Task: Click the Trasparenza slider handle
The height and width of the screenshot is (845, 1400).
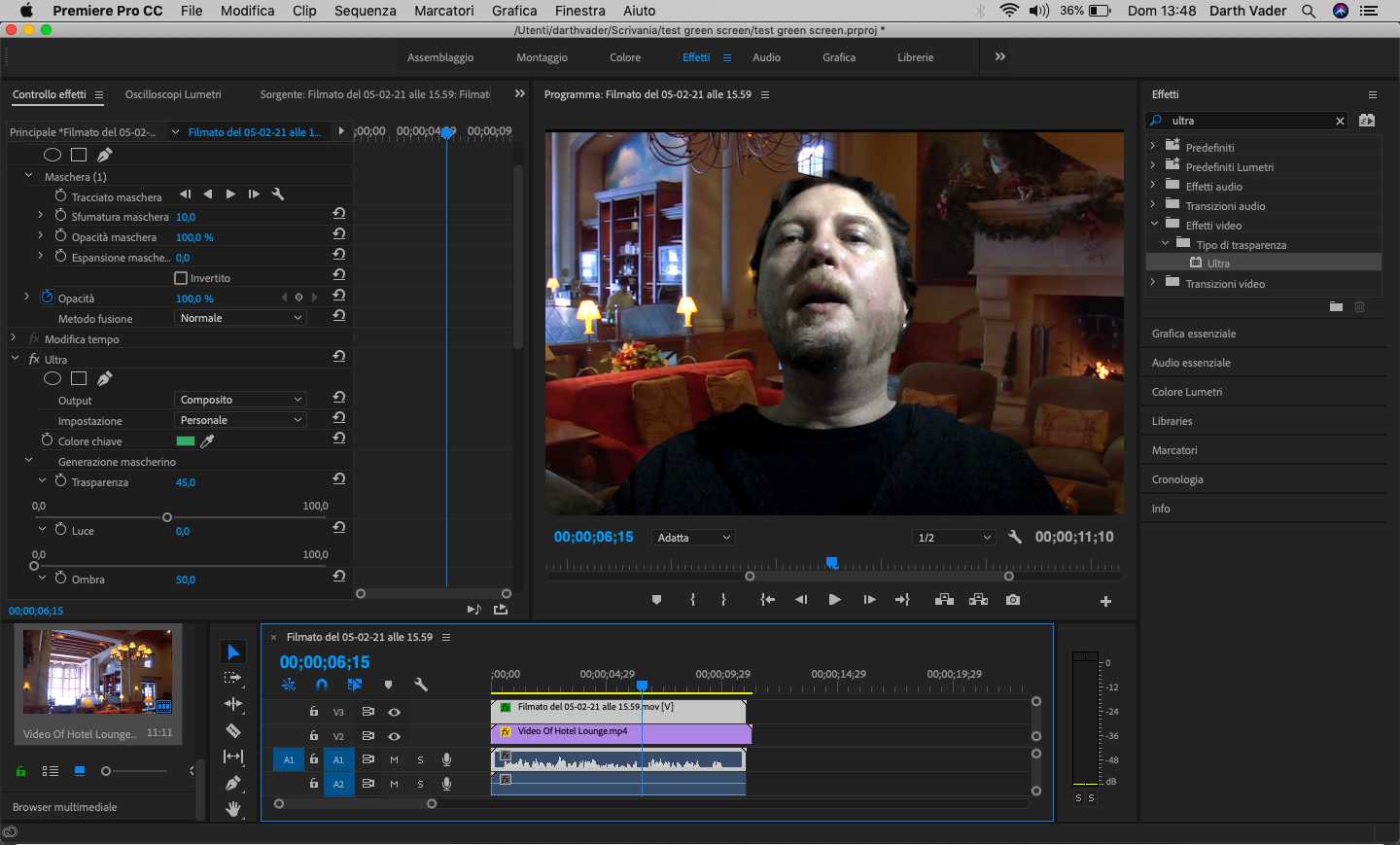Action: (x=167, y=517)
